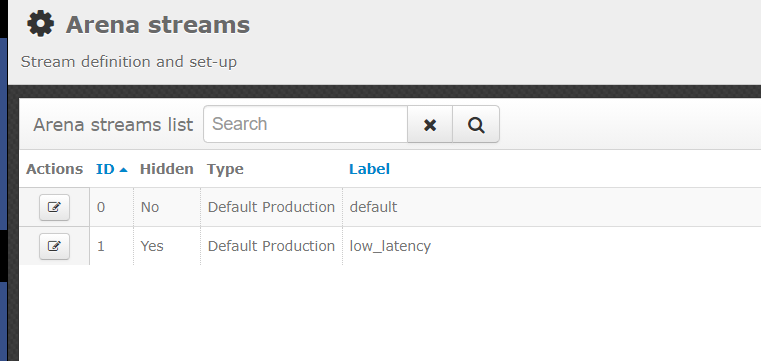This screenshot has height=361, width=761.
Task: Click the Type column header
Action: 225,169
